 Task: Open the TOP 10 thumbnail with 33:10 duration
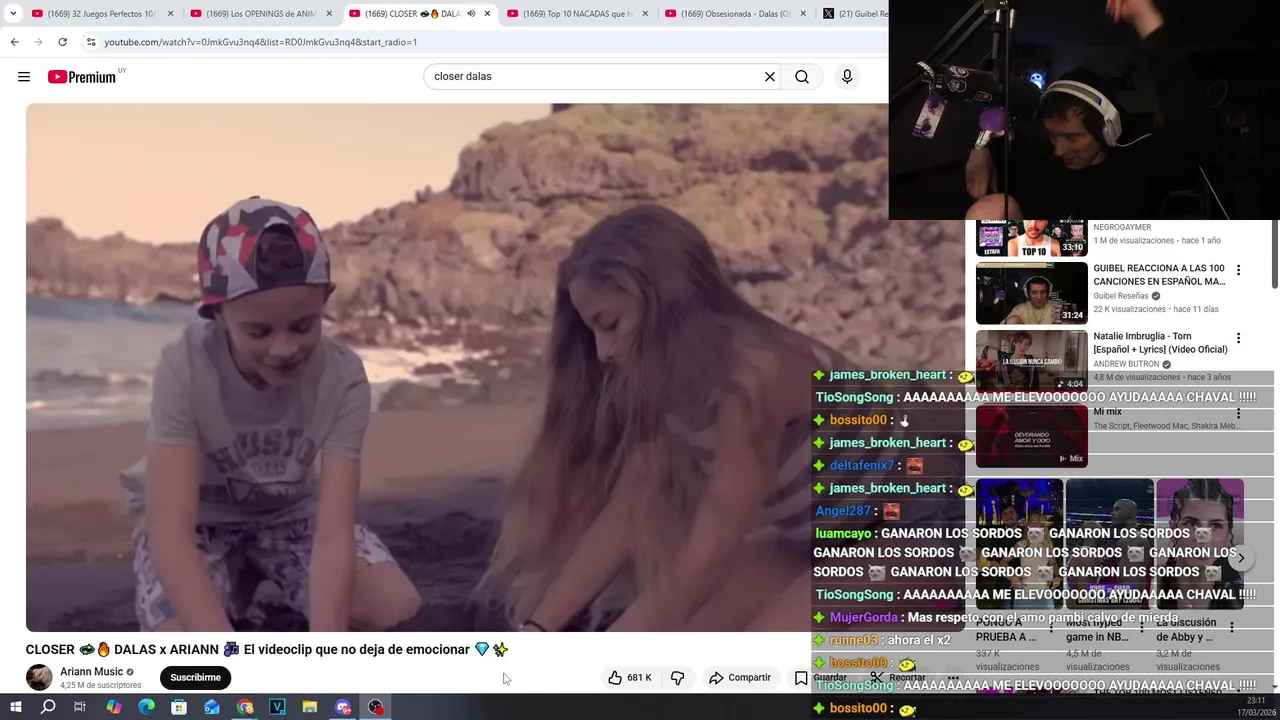pos(1031,238)
